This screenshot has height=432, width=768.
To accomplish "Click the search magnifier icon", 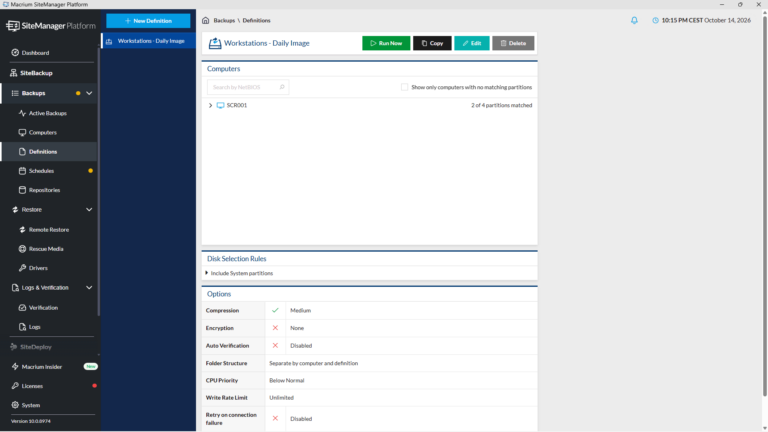I will point(282,87).
